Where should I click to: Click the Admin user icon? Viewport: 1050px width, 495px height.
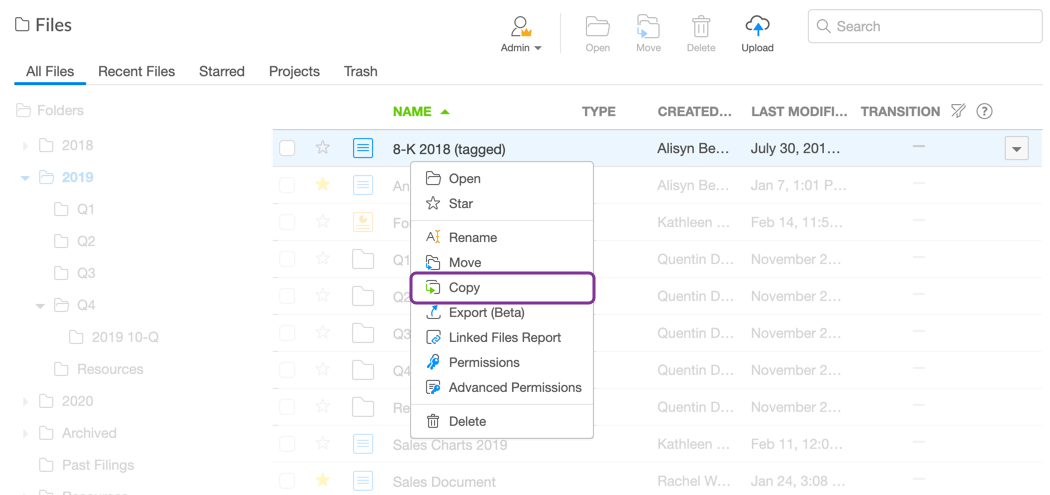[x=520, y=26]
